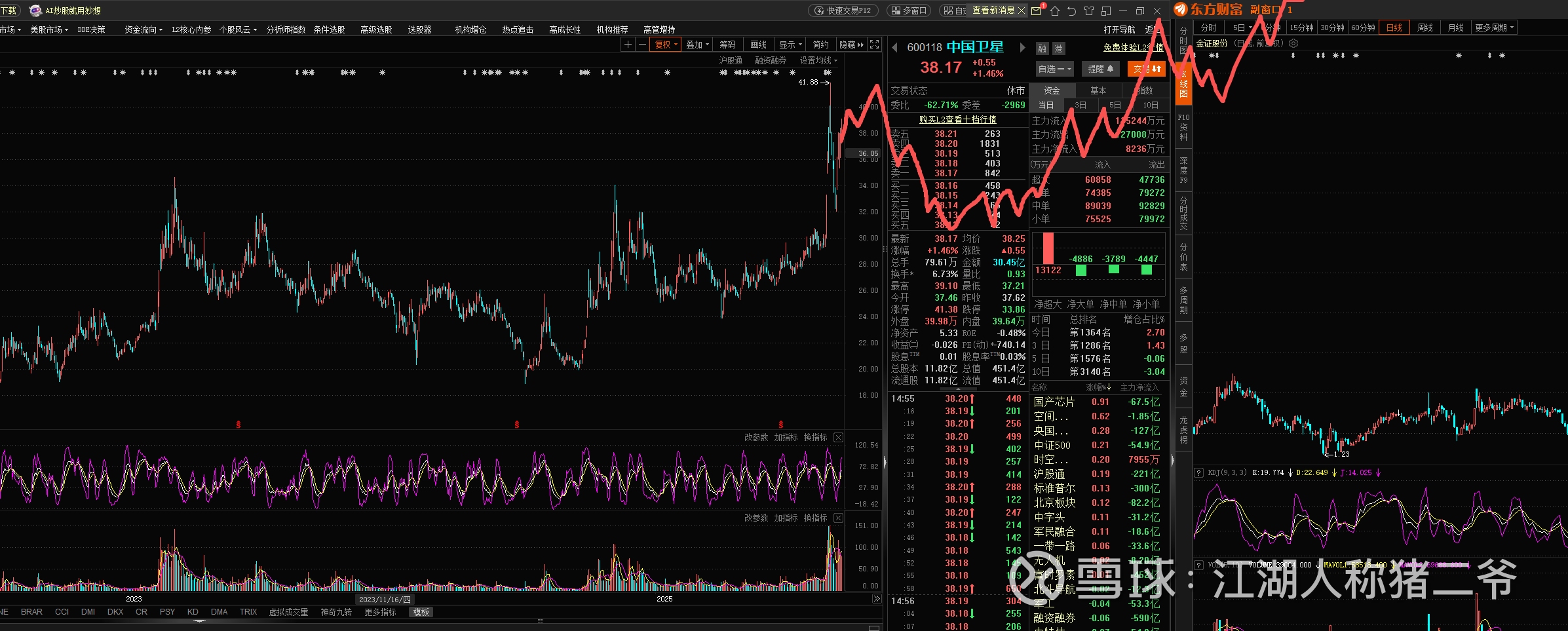Click the 打开导航 navigation button
This screenshot has height=631, width=1568.
pos(1119,29)
